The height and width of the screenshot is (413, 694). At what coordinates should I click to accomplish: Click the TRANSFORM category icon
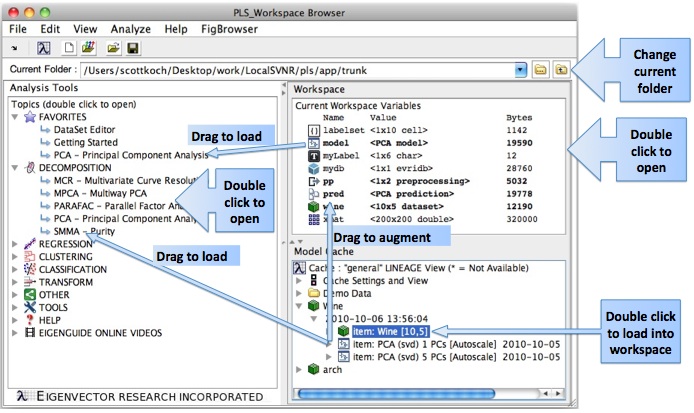30,282
